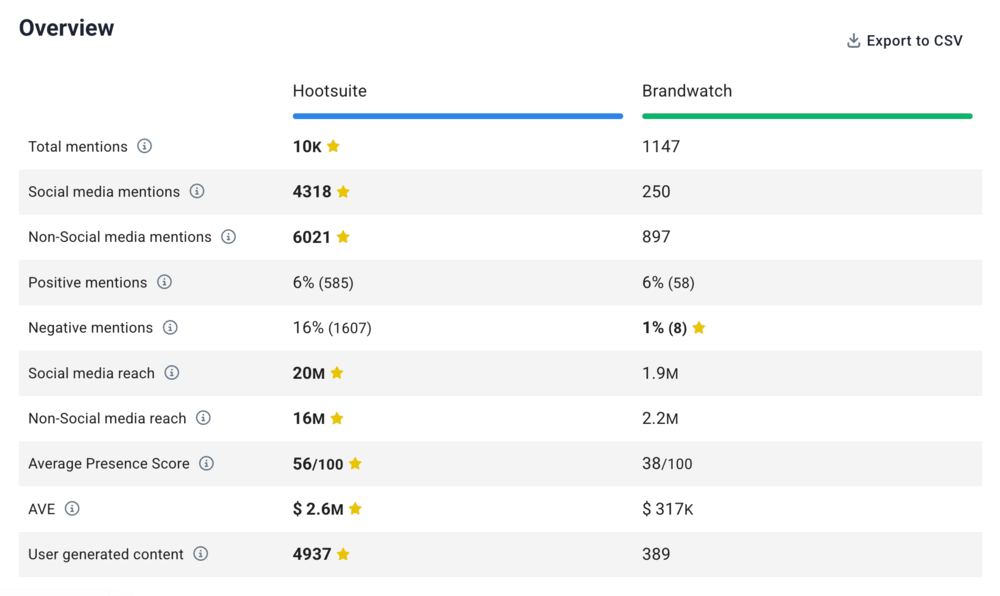This screenshot has width=1000, height=596.
Task: Select the Brandwatch column header
Action: click(687, 90)
